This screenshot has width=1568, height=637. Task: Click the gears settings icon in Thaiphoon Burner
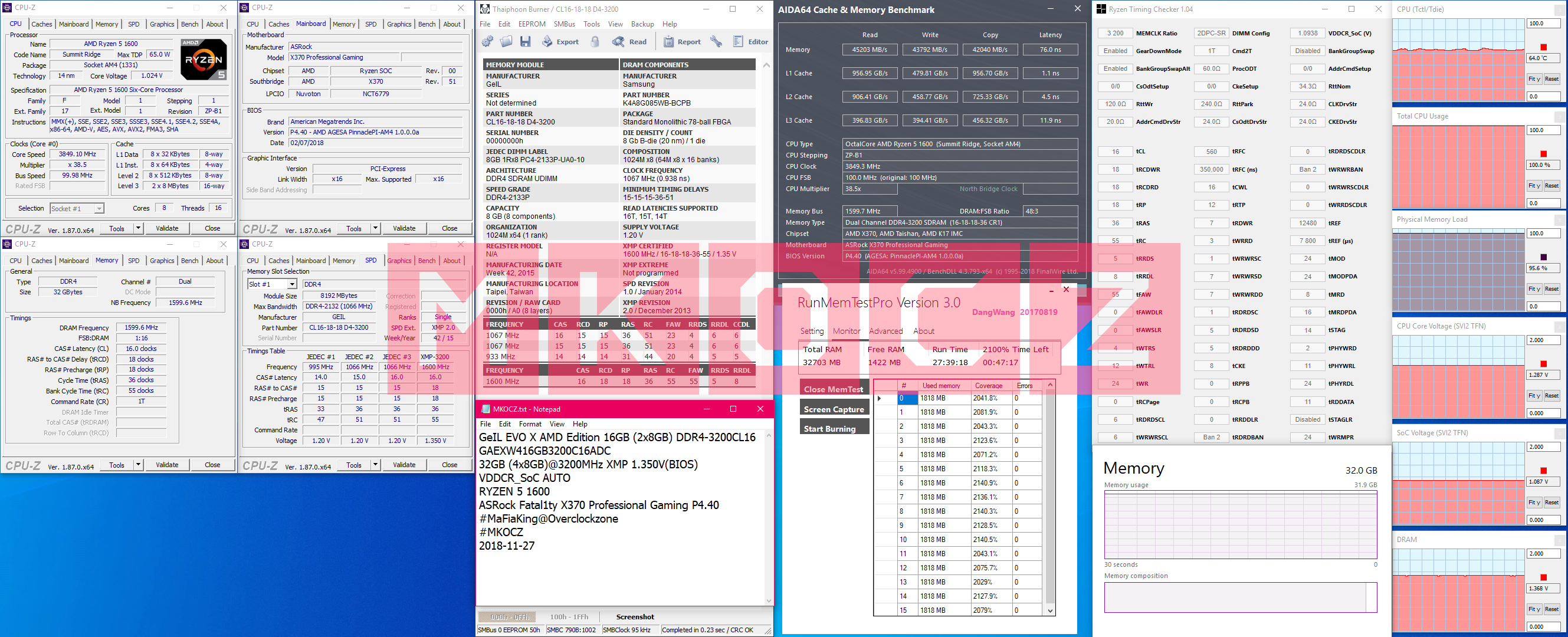pyautogui.click(x=487, y=41)
